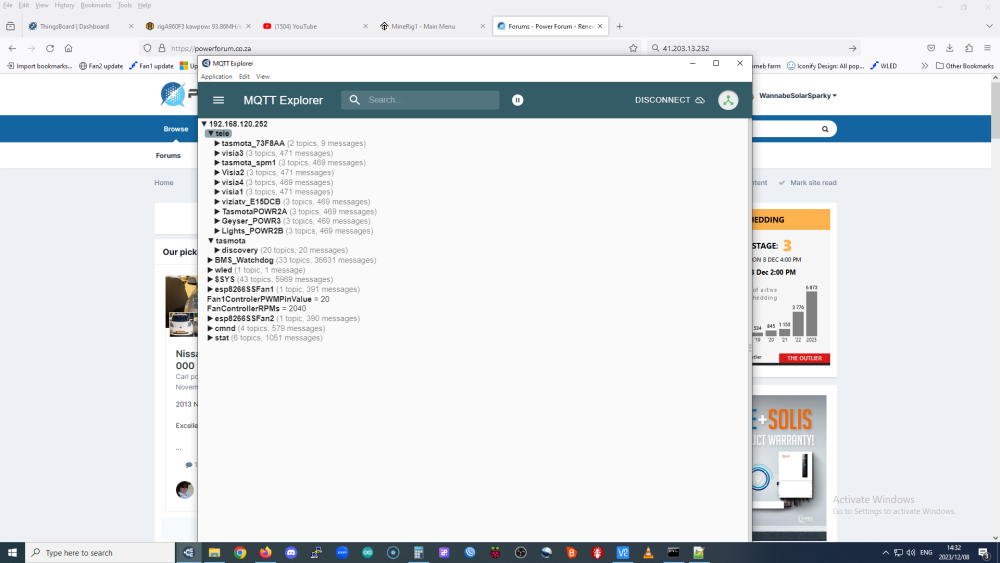Expand the BMS_Watchdog topic
Image resolution: width=1000 pixels, height=563 pixels.
coord(210,260)
